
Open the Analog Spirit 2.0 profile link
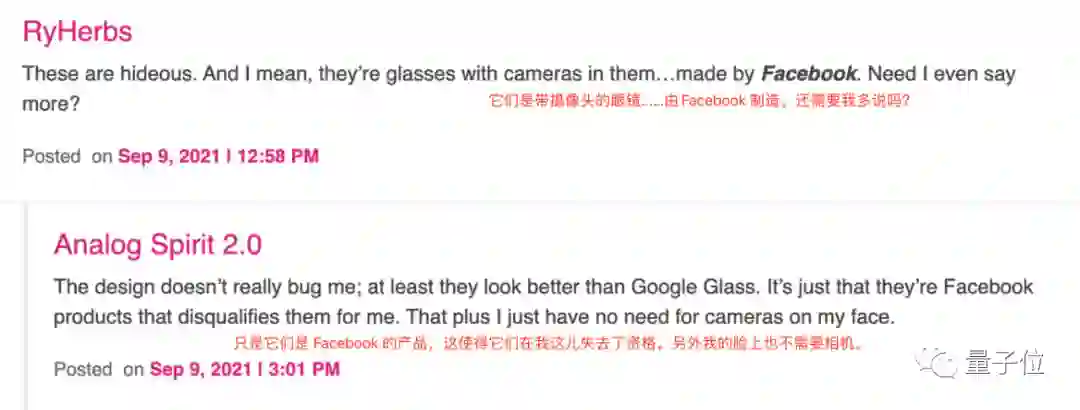tap(158, 245)
